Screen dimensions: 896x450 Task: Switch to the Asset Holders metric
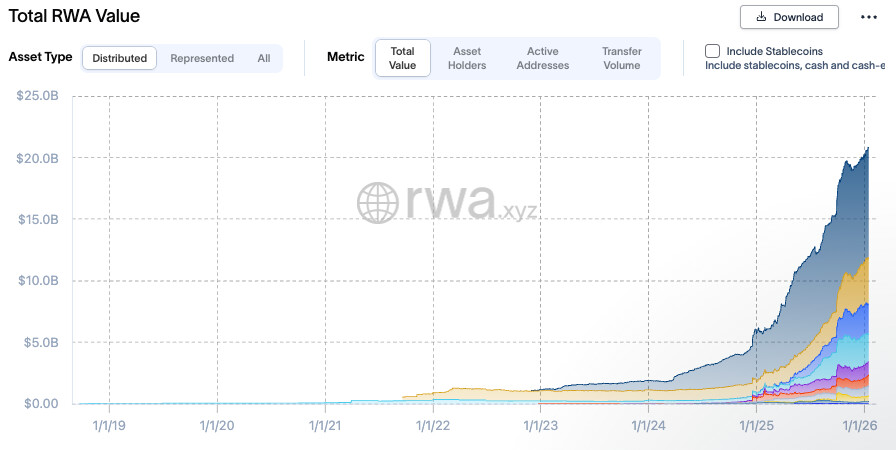[x=467, y=58]
